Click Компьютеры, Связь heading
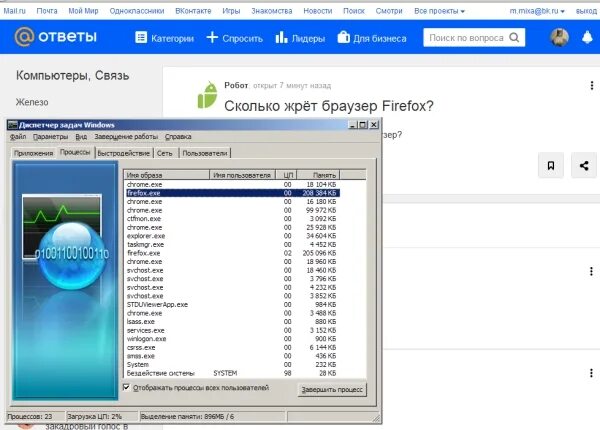 72,75
